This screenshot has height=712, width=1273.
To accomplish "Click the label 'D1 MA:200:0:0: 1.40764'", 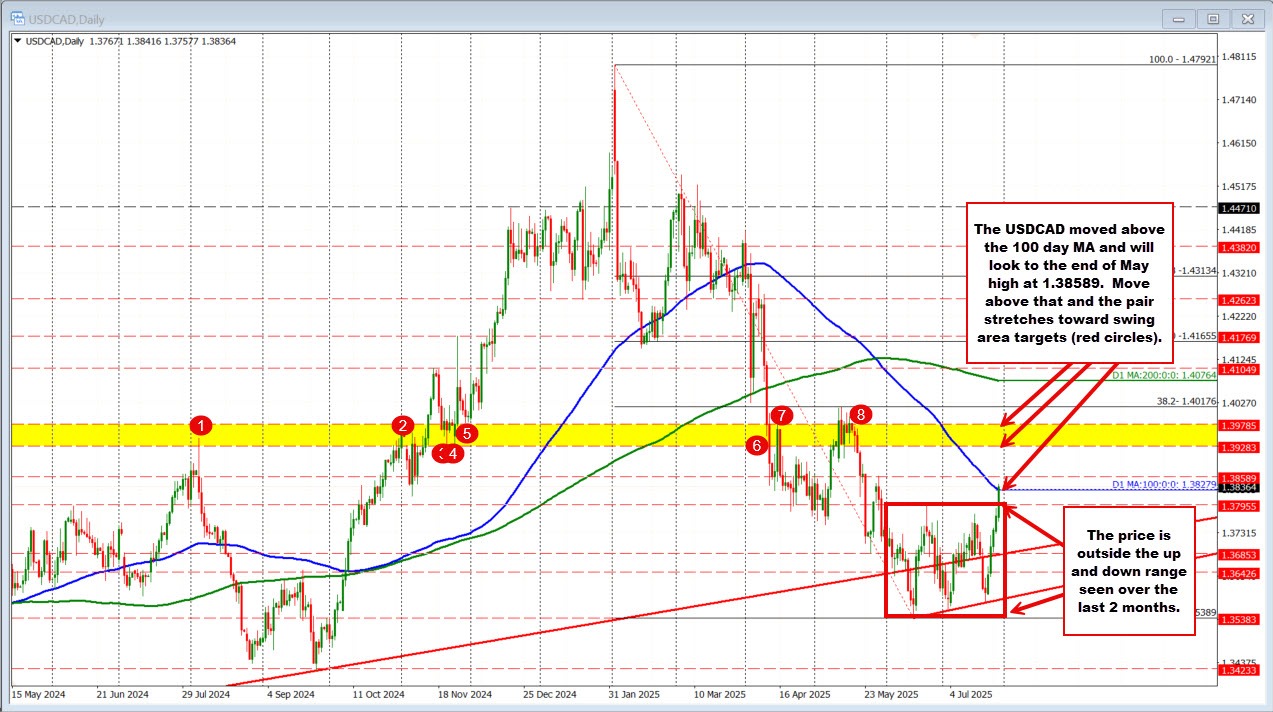I will [x=1163, y=375].
